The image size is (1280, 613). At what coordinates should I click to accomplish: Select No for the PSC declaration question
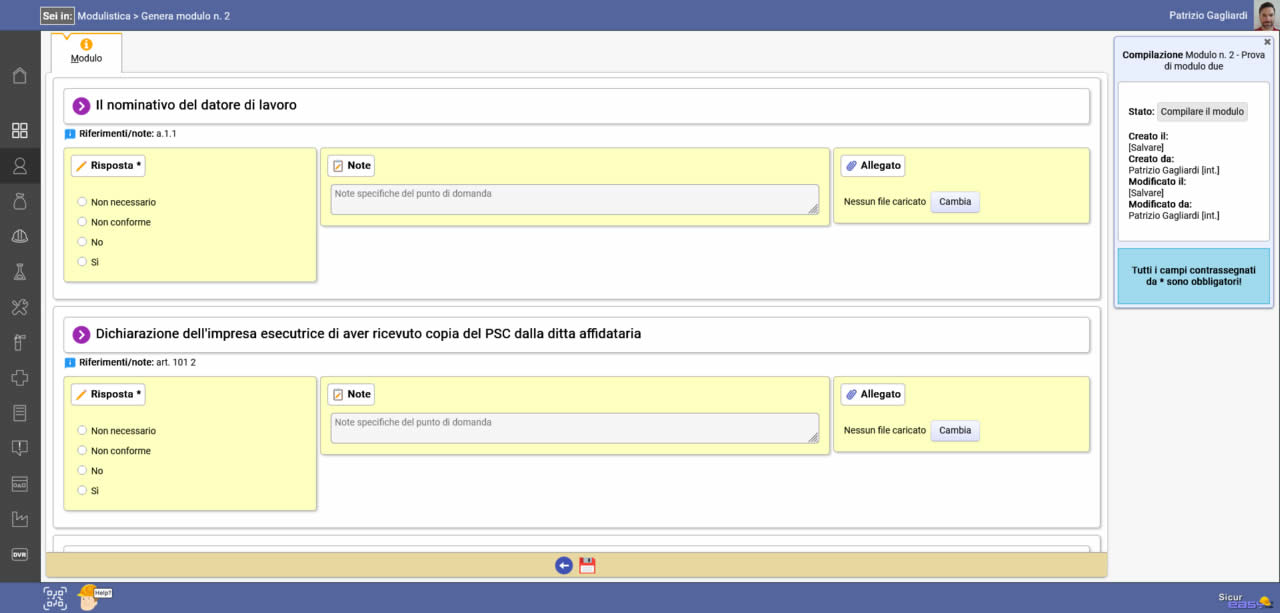click(82, 470)
